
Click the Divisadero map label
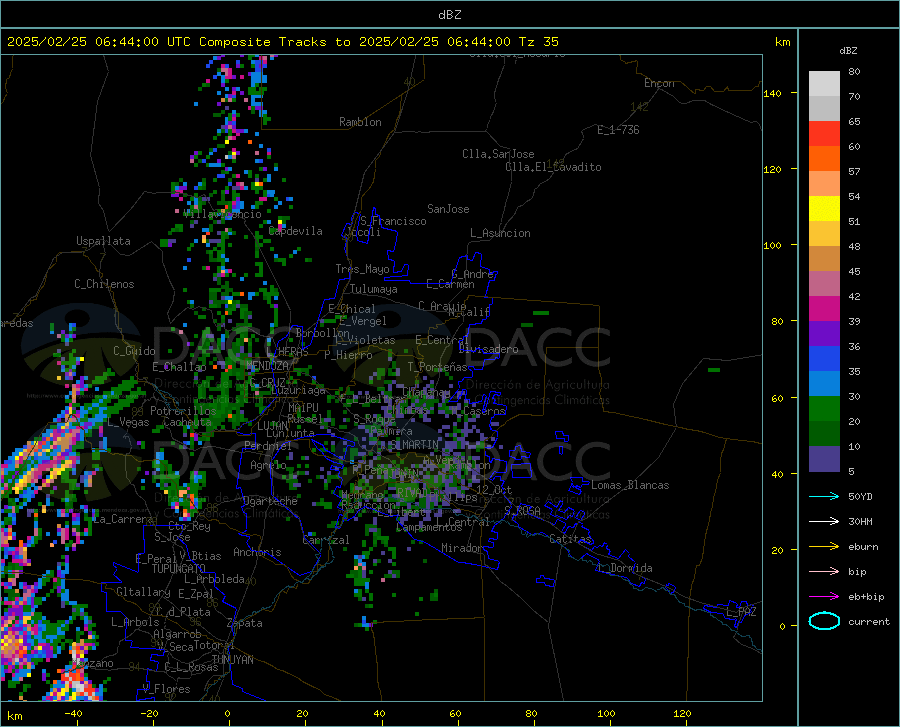488,349
